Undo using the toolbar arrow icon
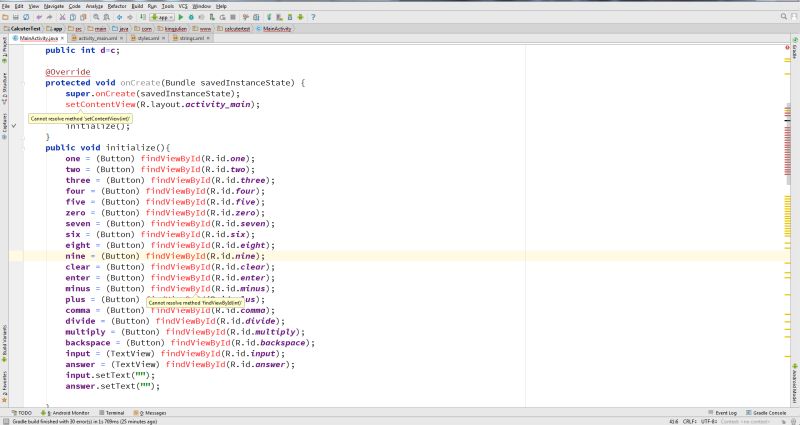 (x=39, y=17)
